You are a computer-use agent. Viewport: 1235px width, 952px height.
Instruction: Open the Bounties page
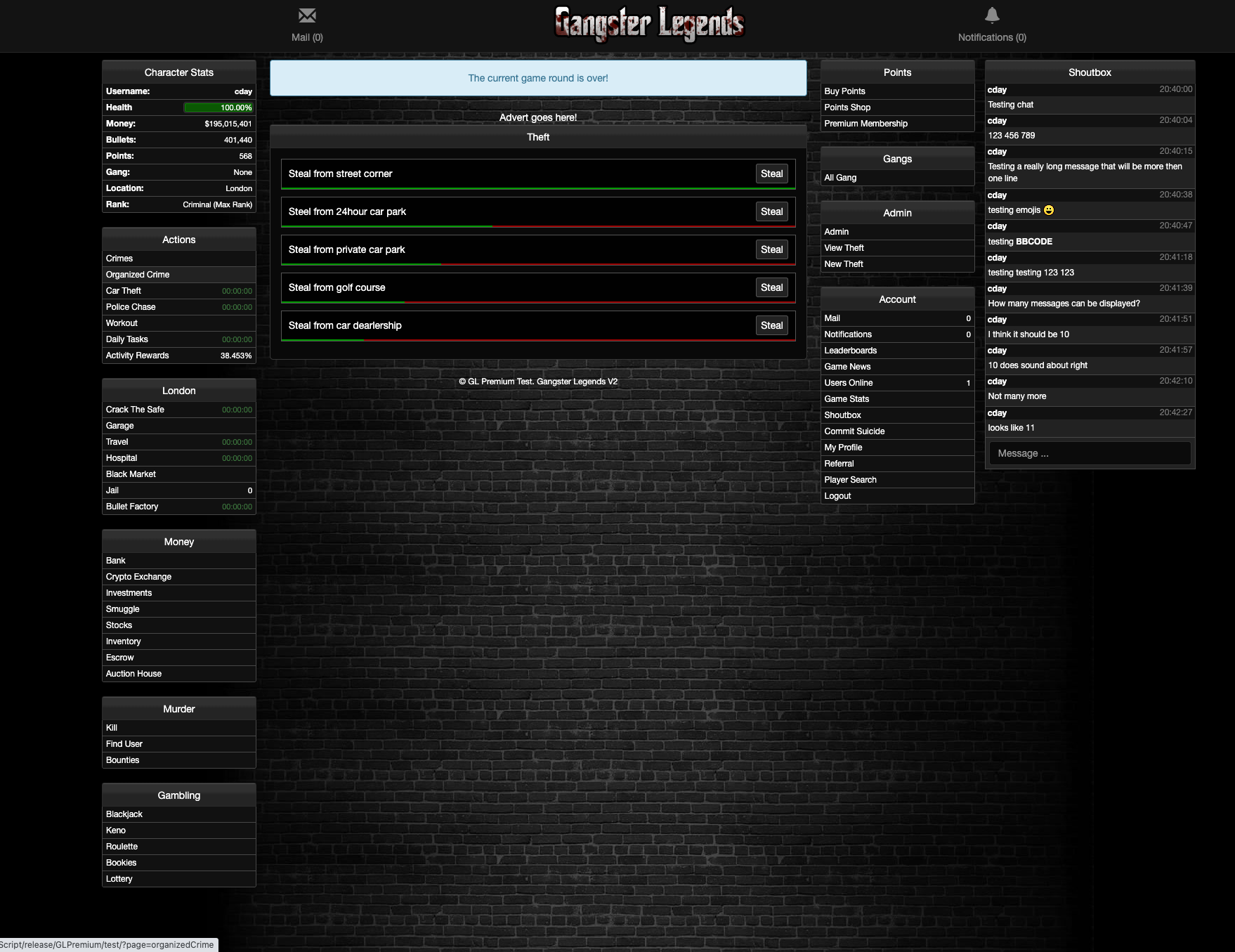tap(122, 760)
